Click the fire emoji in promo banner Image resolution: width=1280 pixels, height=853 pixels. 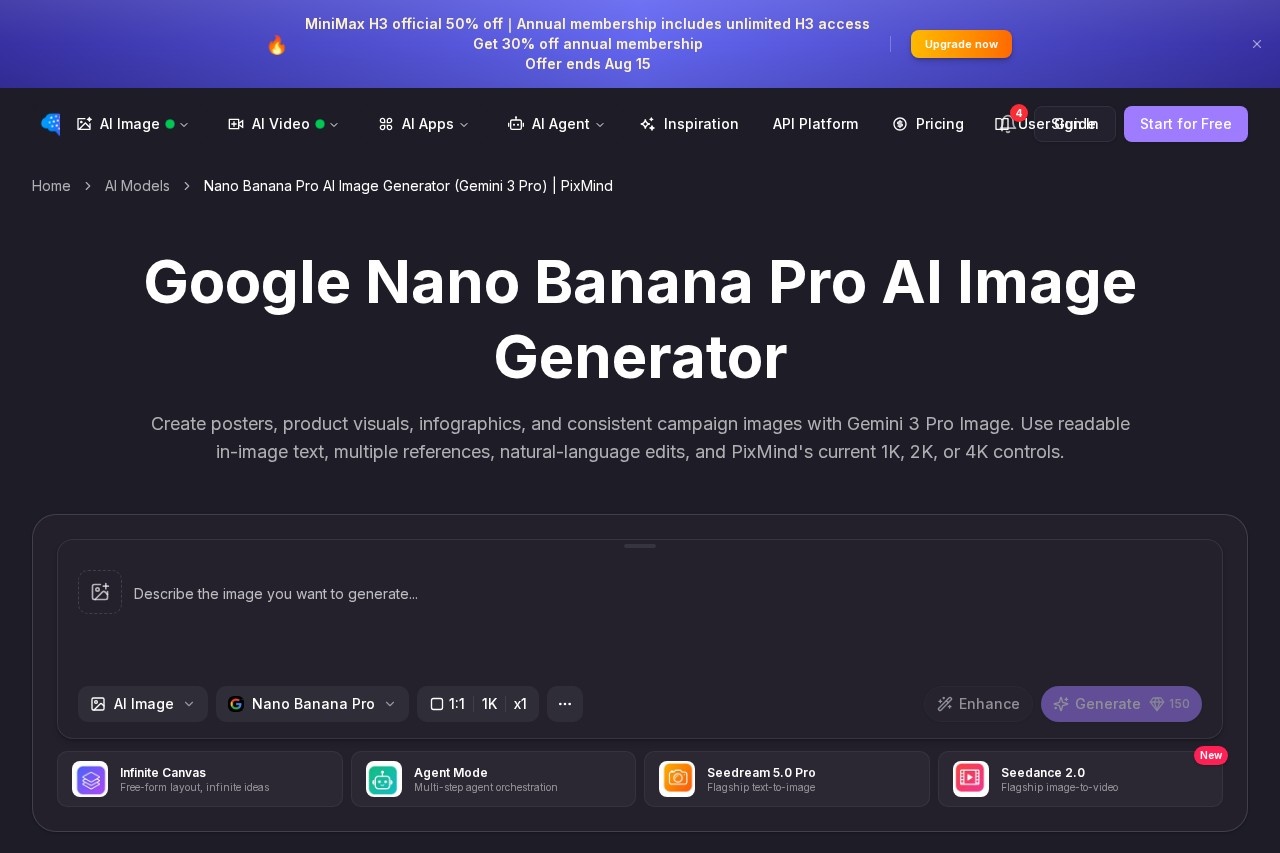pyautogui.click(x=277, y=45)
